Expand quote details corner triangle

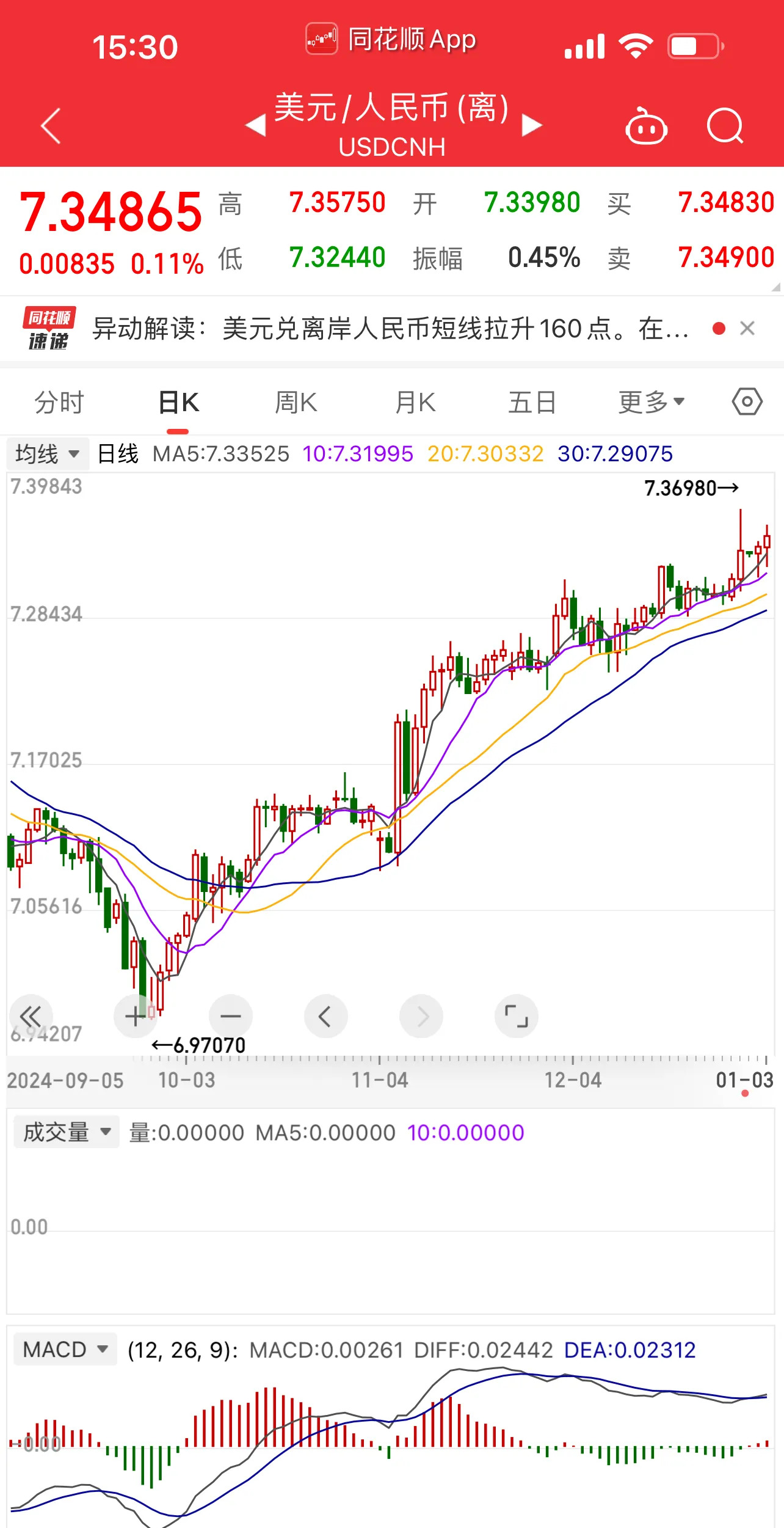(x=775, y=287)
